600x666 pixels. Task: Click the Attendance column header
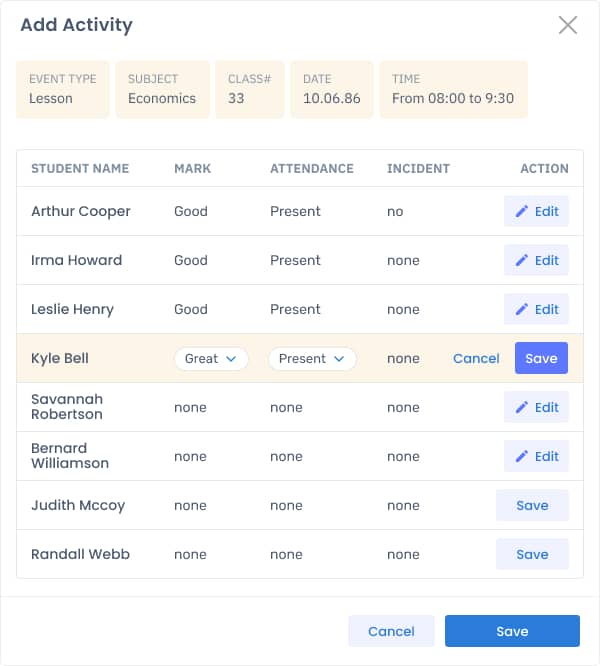312,168
